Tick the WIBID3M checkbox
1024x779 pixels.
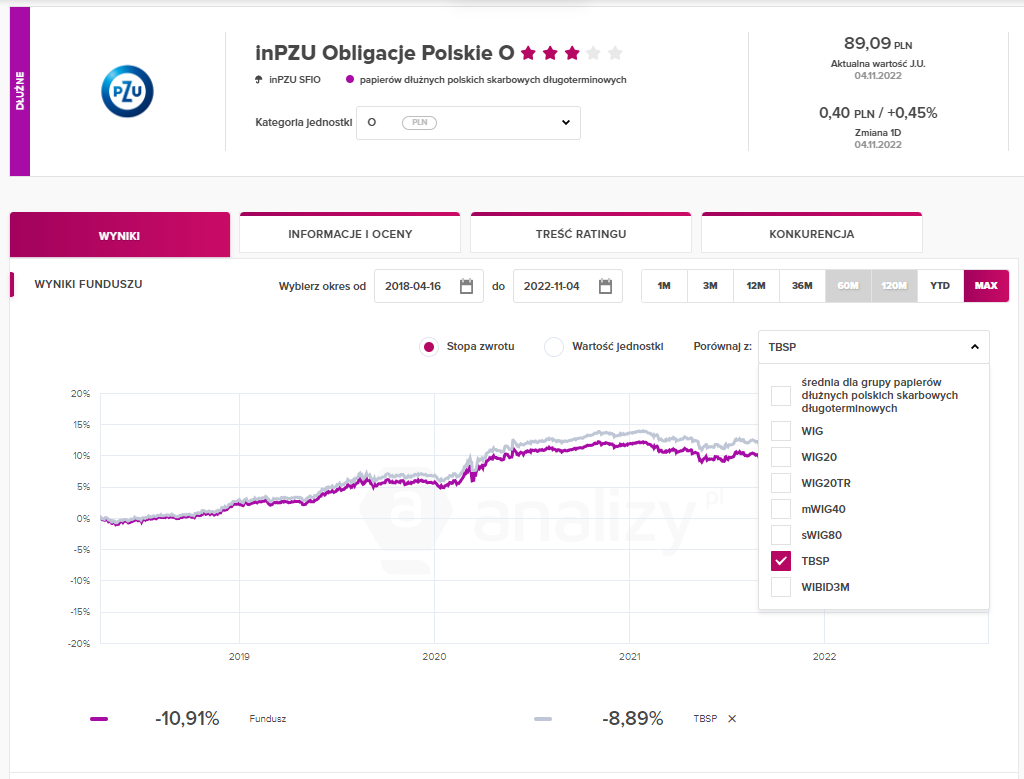(781, 587)
